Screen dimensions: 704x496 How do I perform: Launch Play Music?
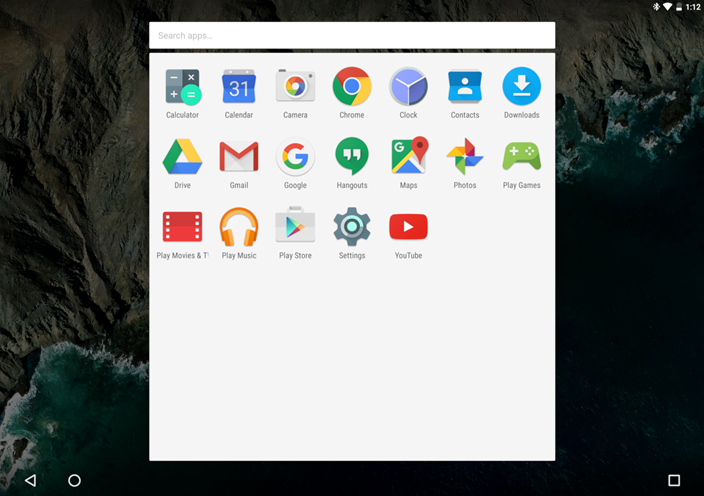click(239, 227)
